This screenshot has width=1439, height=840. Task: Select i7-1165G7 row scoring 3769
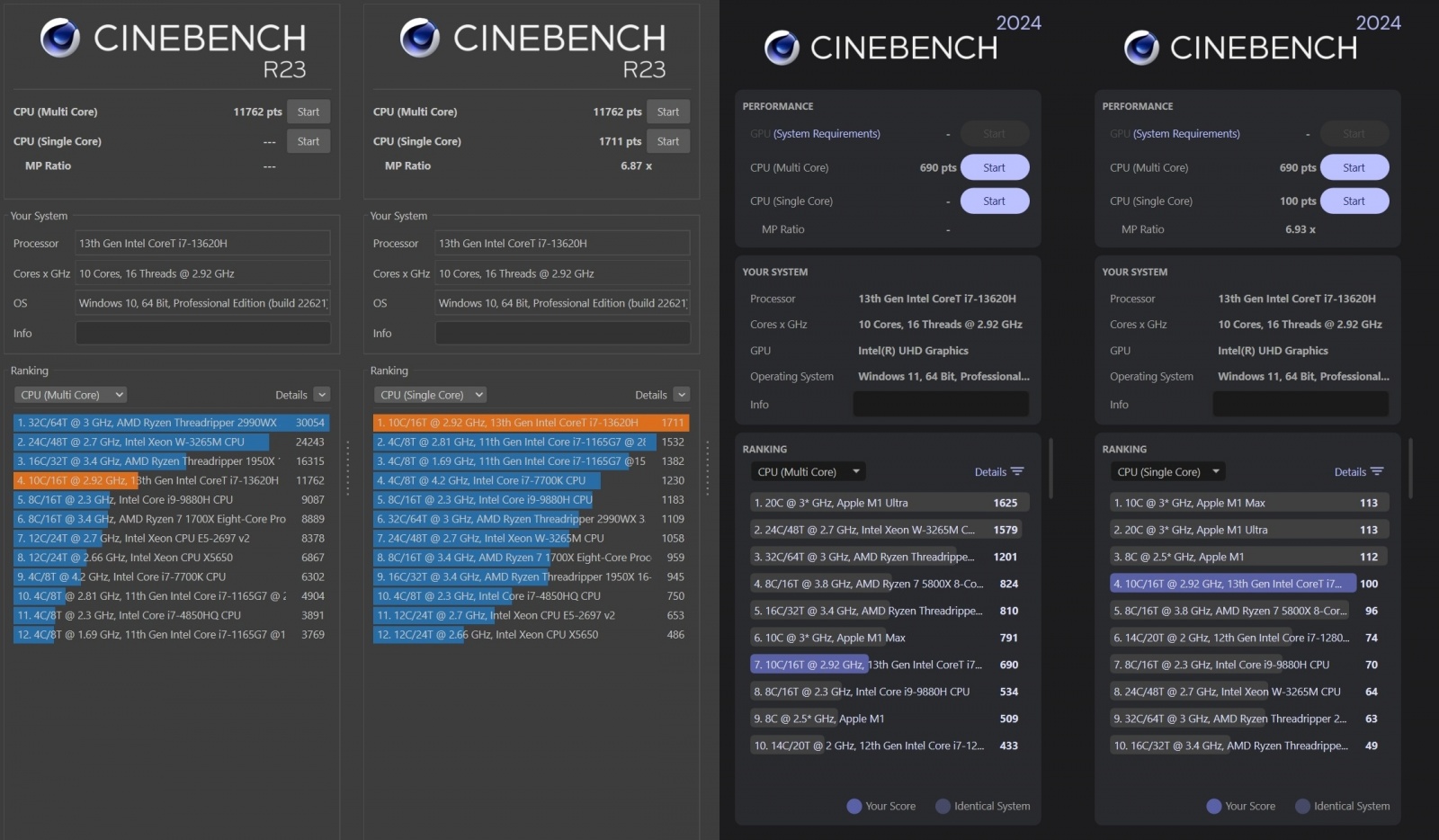point(172,634)
